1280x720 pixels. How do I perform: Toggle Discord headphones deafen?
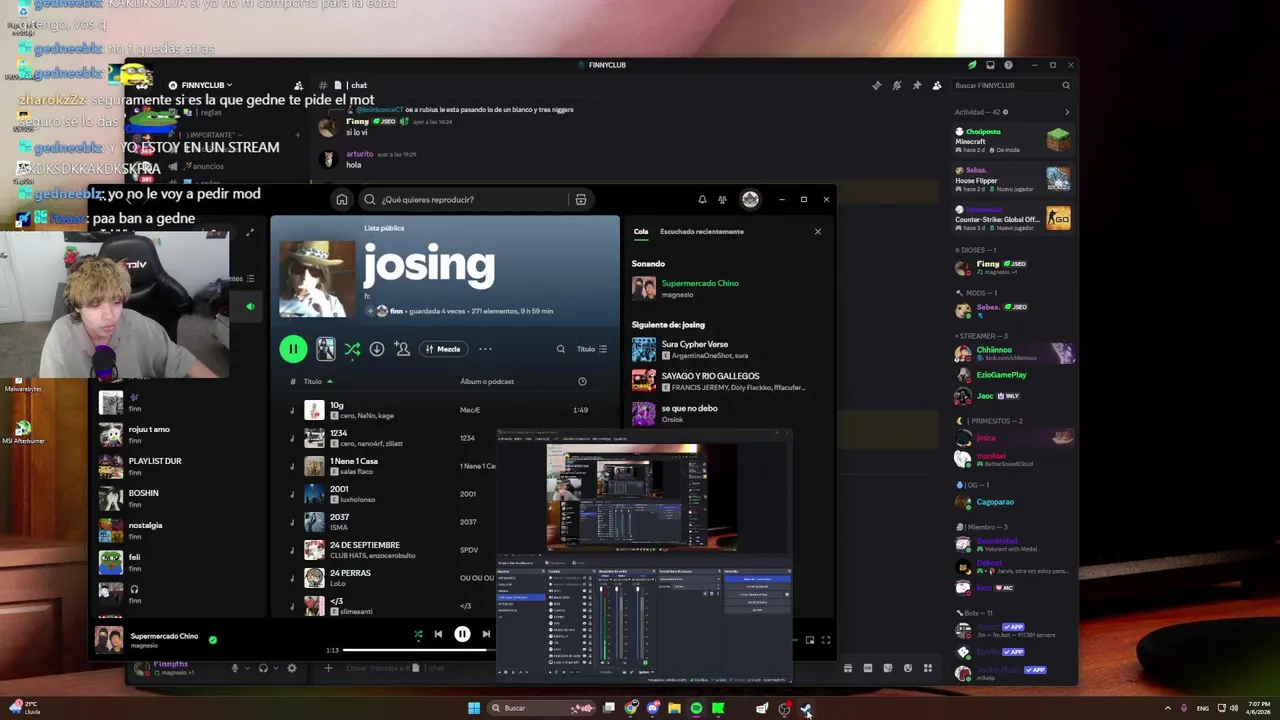pyautogui.click(x=263, y=668)
